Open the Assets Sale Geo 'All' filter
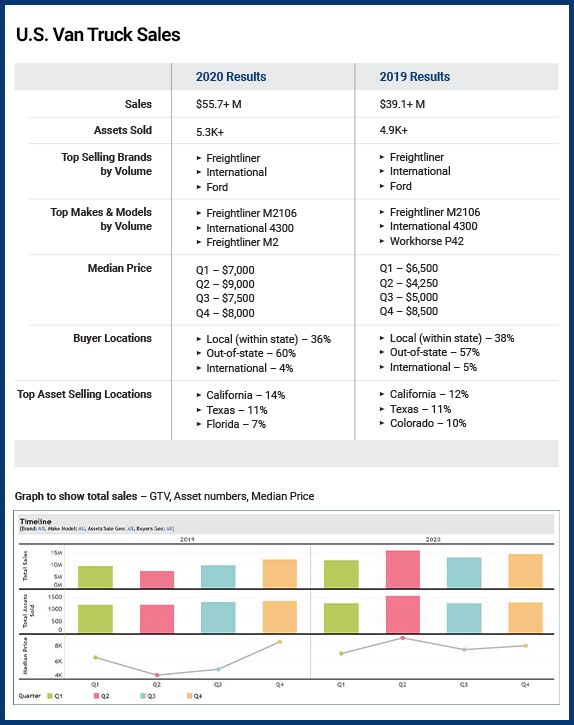Screen dimensions: 574x725 (x=130, y=528)
